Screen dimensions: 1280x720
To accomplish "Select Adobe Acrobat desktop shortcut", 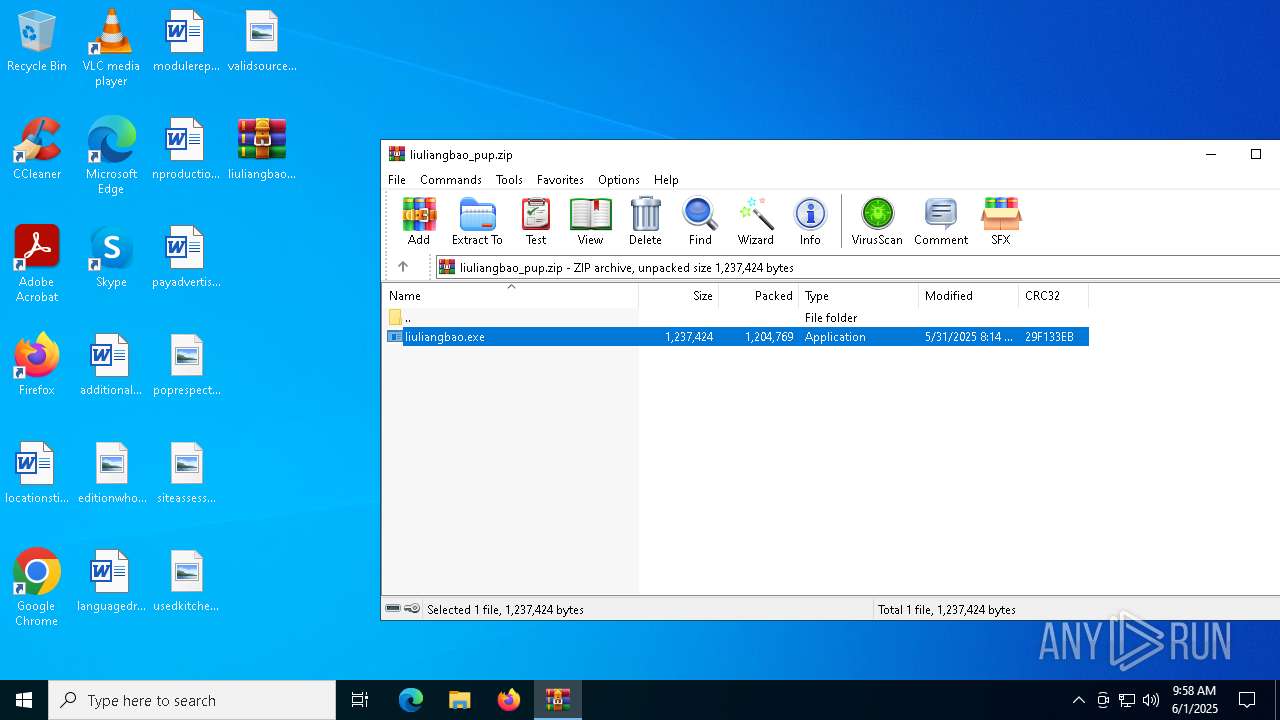I will point(37,264).
